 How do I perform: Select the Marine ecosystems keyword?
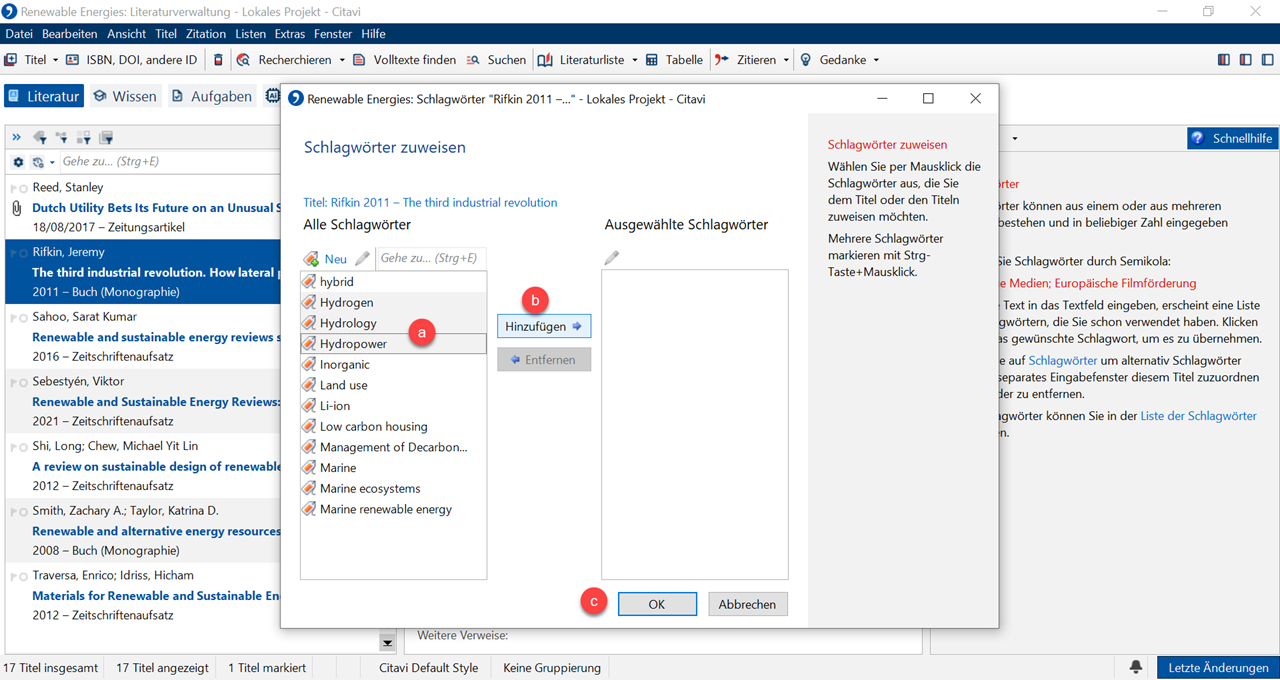(370, 489)
